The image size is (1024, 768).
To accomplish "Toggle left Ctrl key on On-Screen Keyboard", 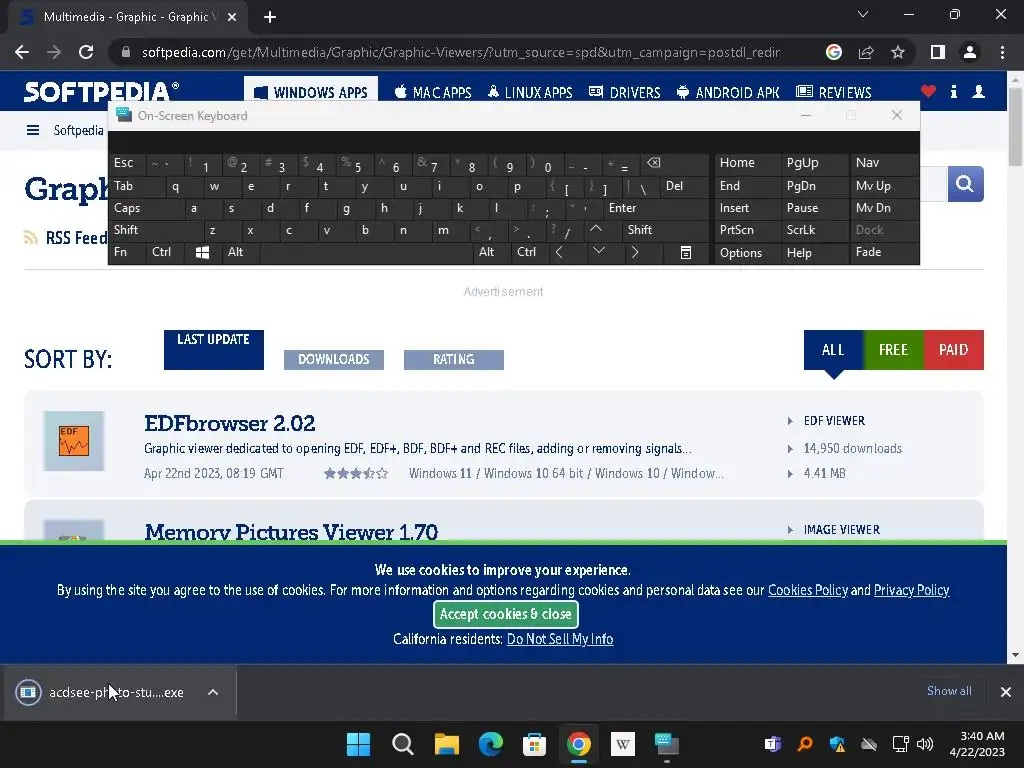I will [165, 252].
